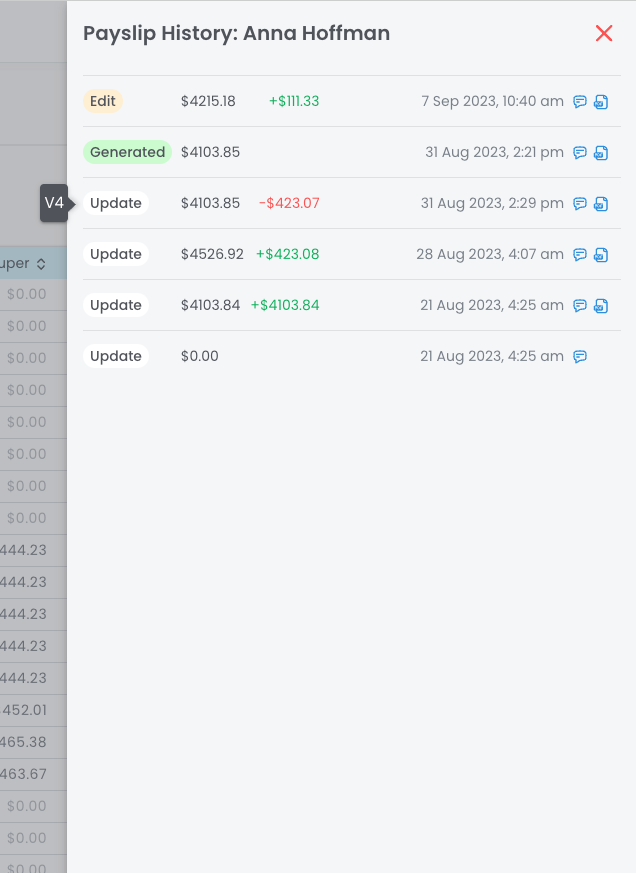636x873 pixels.
Task: Close the Payslip History panel
Action: tap(603, 34)
